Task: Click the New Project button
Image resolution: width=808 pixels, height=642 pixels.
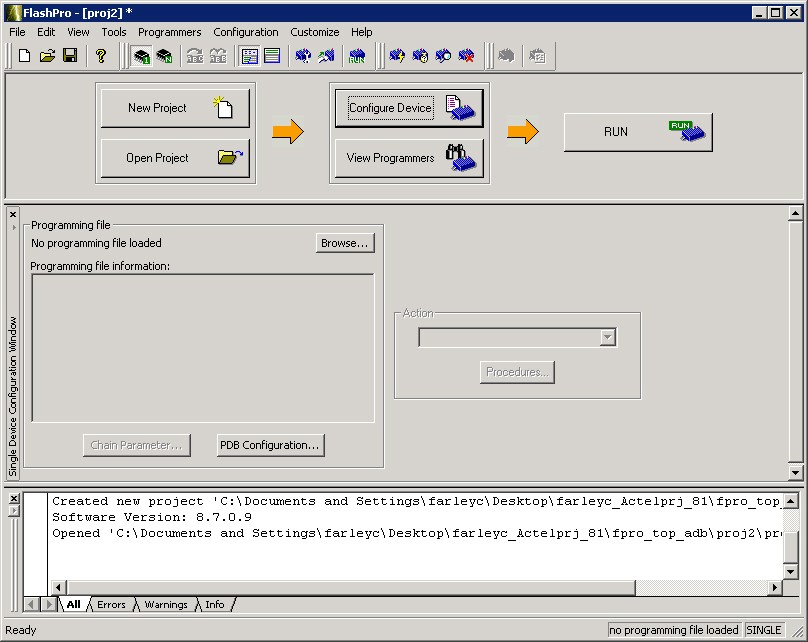Action: point(175,108)
